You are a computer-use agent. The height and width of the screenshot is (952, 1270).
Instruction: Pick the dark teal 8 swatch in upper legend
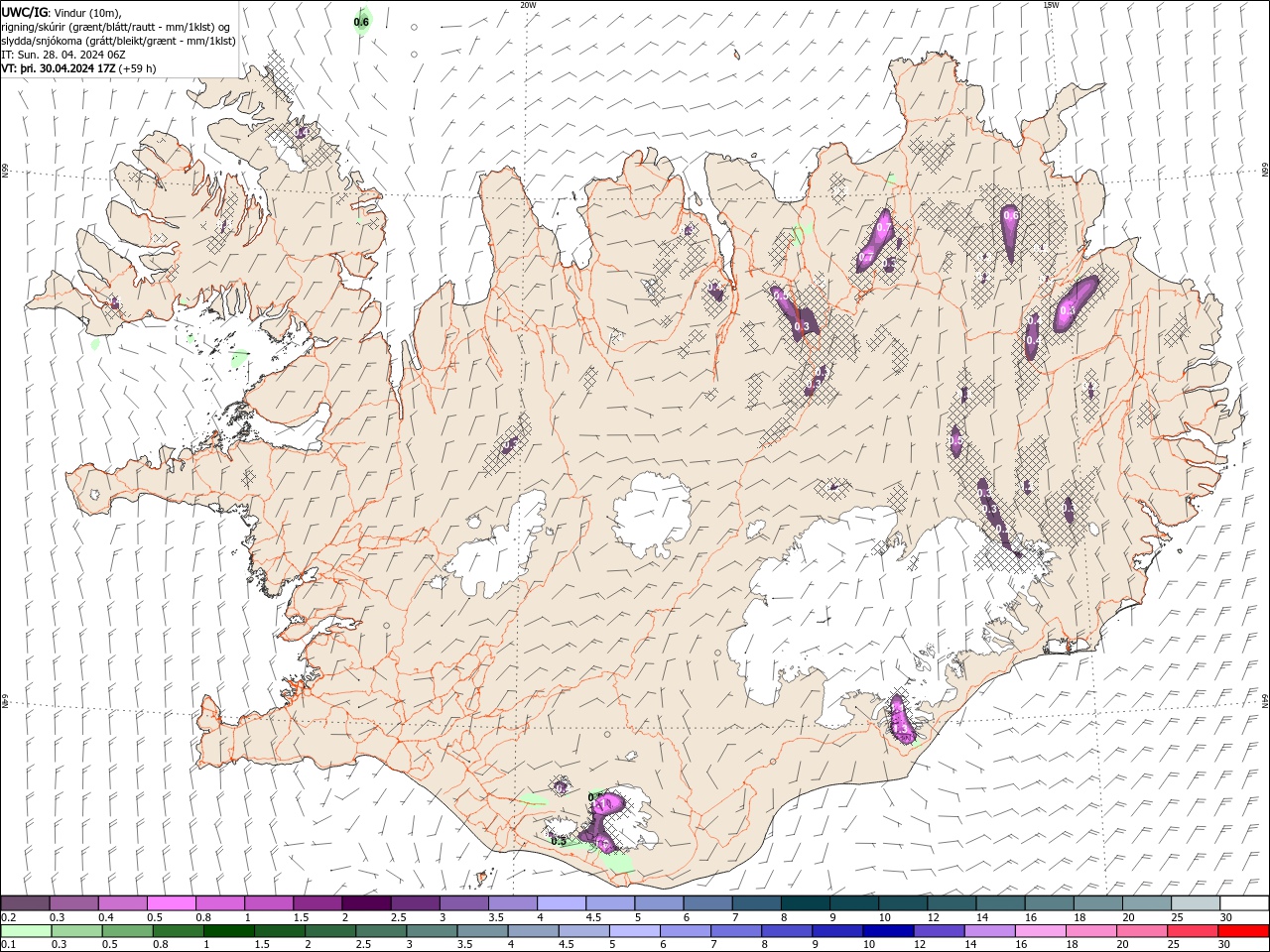tap(804, 903)
